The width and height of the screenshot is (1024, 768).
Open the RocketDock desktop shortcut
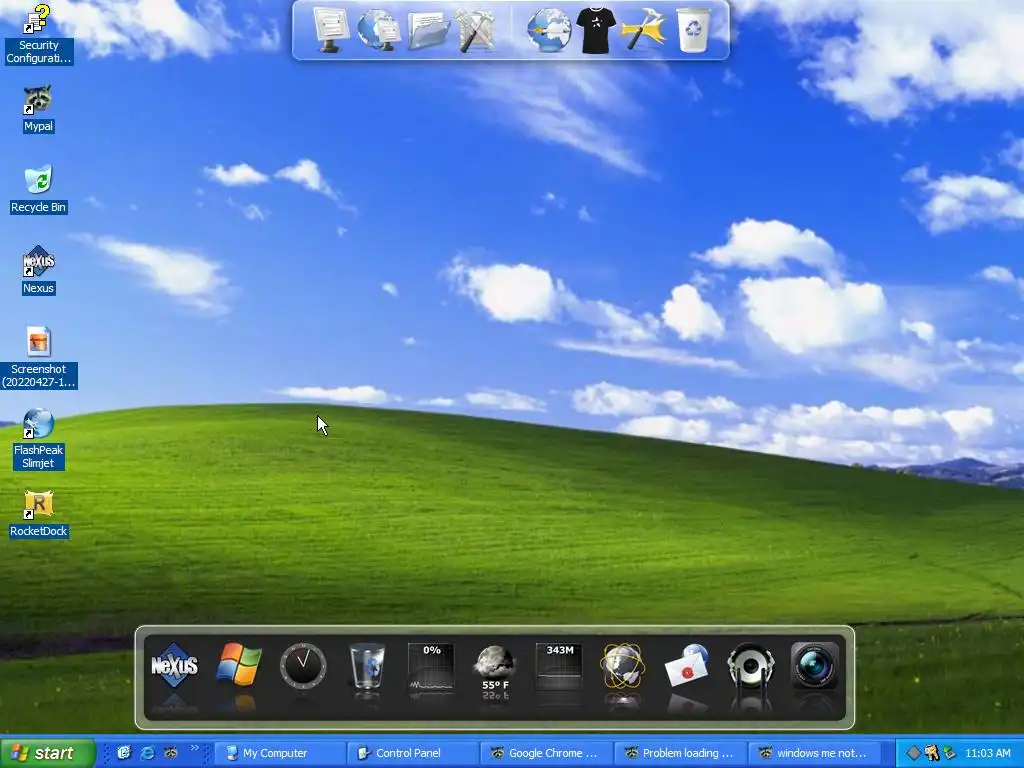pos(38,515)
